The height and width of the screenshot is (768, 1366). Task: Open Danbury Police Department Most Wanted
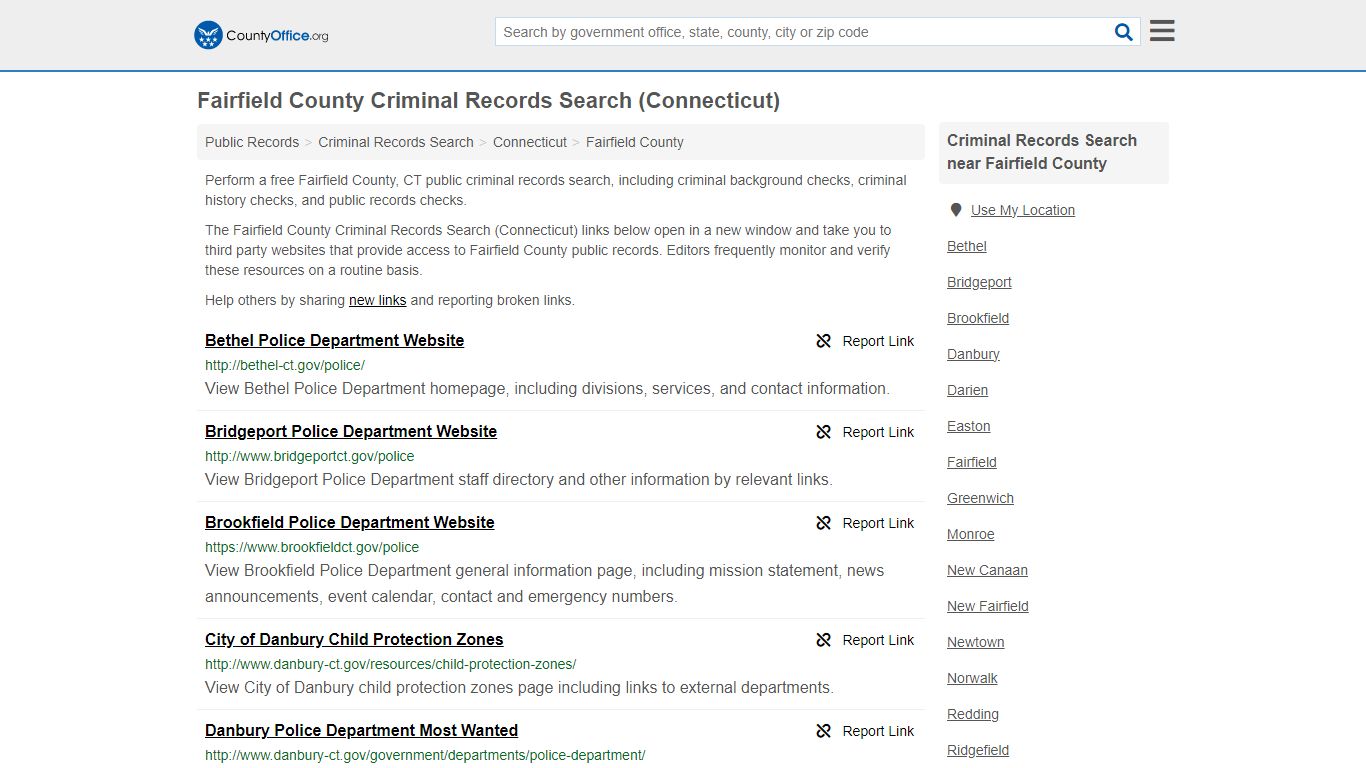tap(361, 730)
